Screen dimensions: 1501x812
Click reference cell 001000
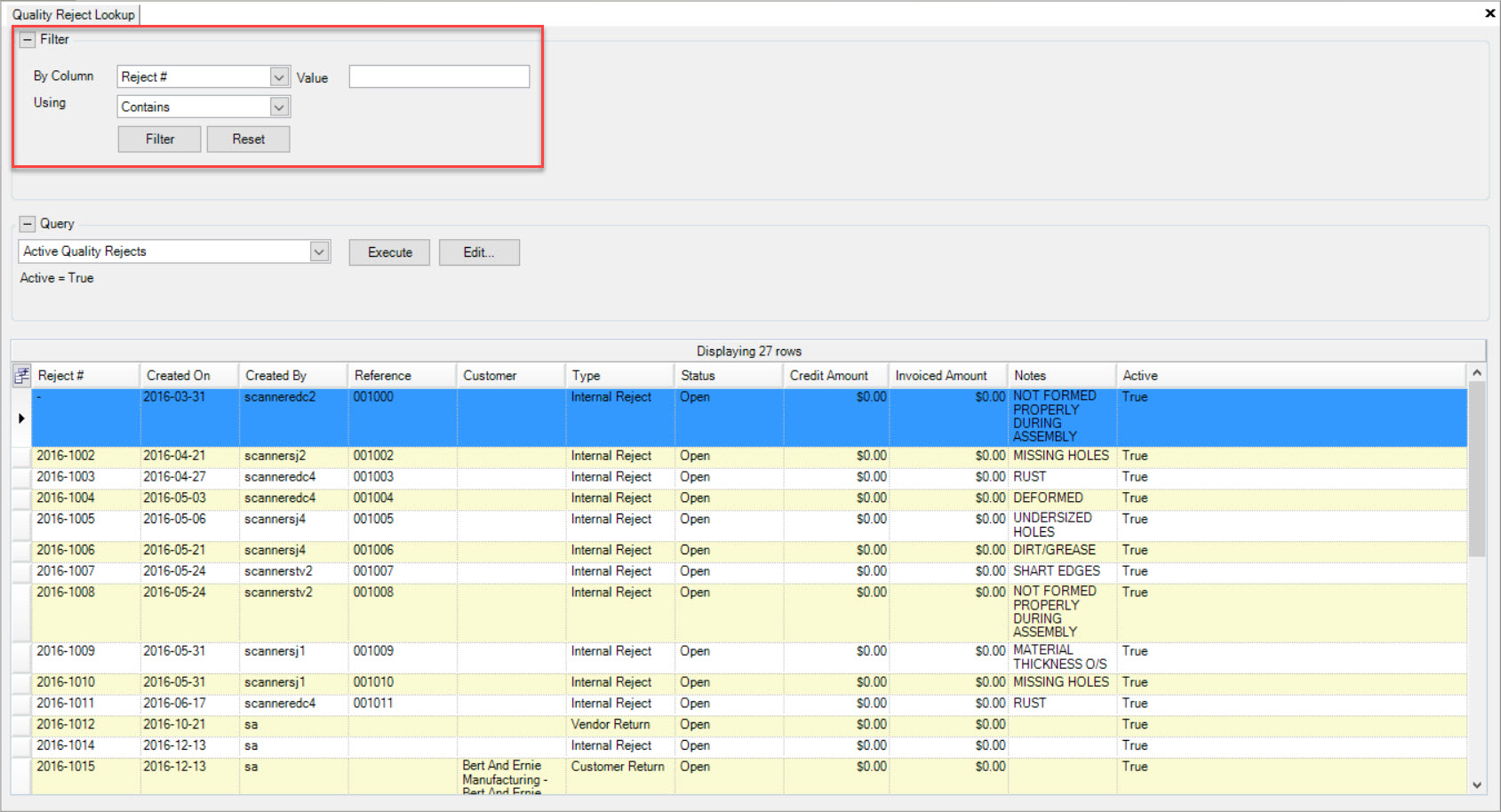point(403,418)
